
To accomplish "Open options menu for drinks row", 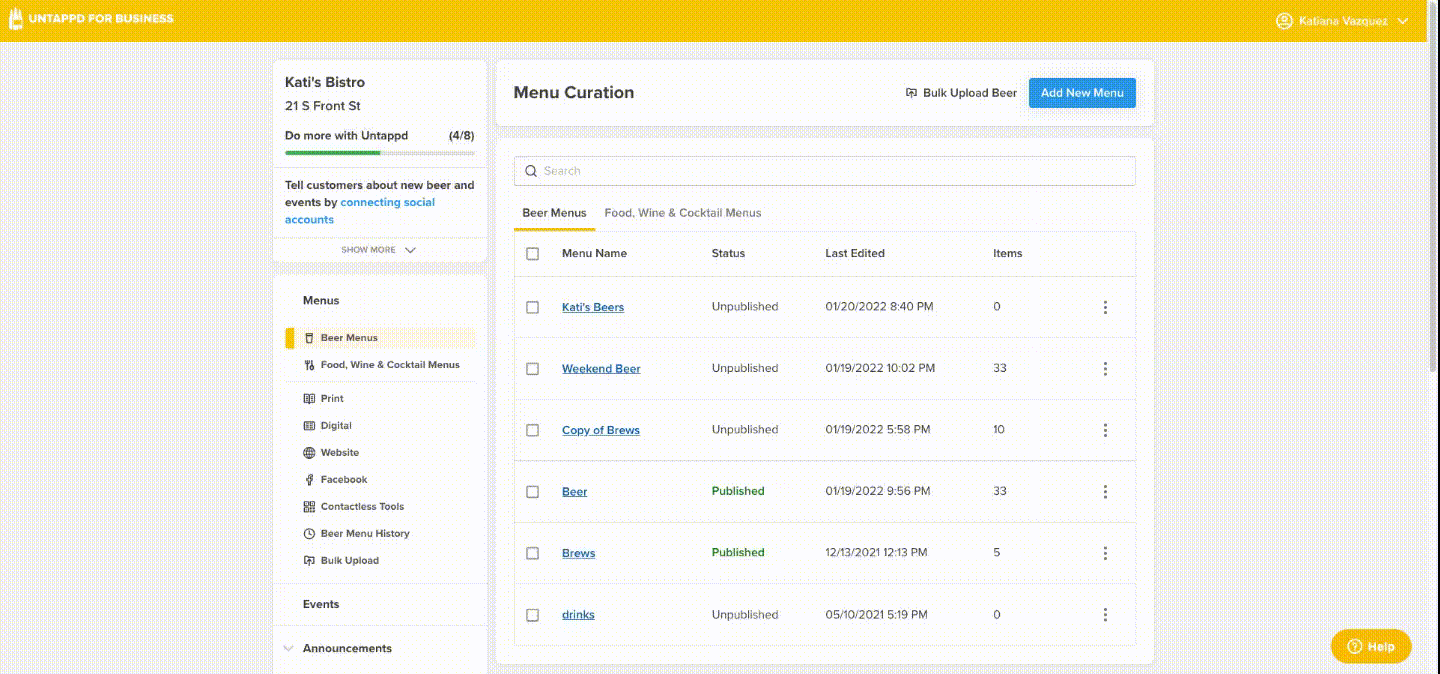I will [x=1105, y=615].
